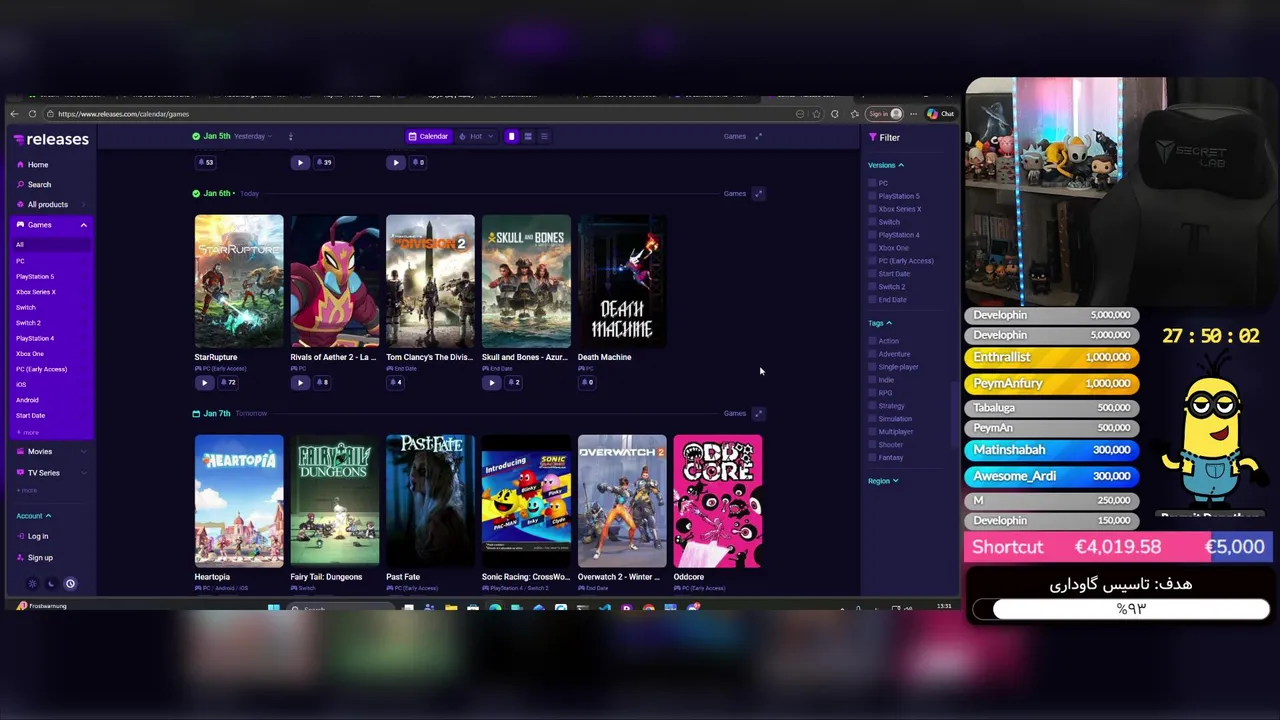Click The Division 2 bell showing 4
The height and width of the screenshot is (720, 1280).
pos(396,382)
